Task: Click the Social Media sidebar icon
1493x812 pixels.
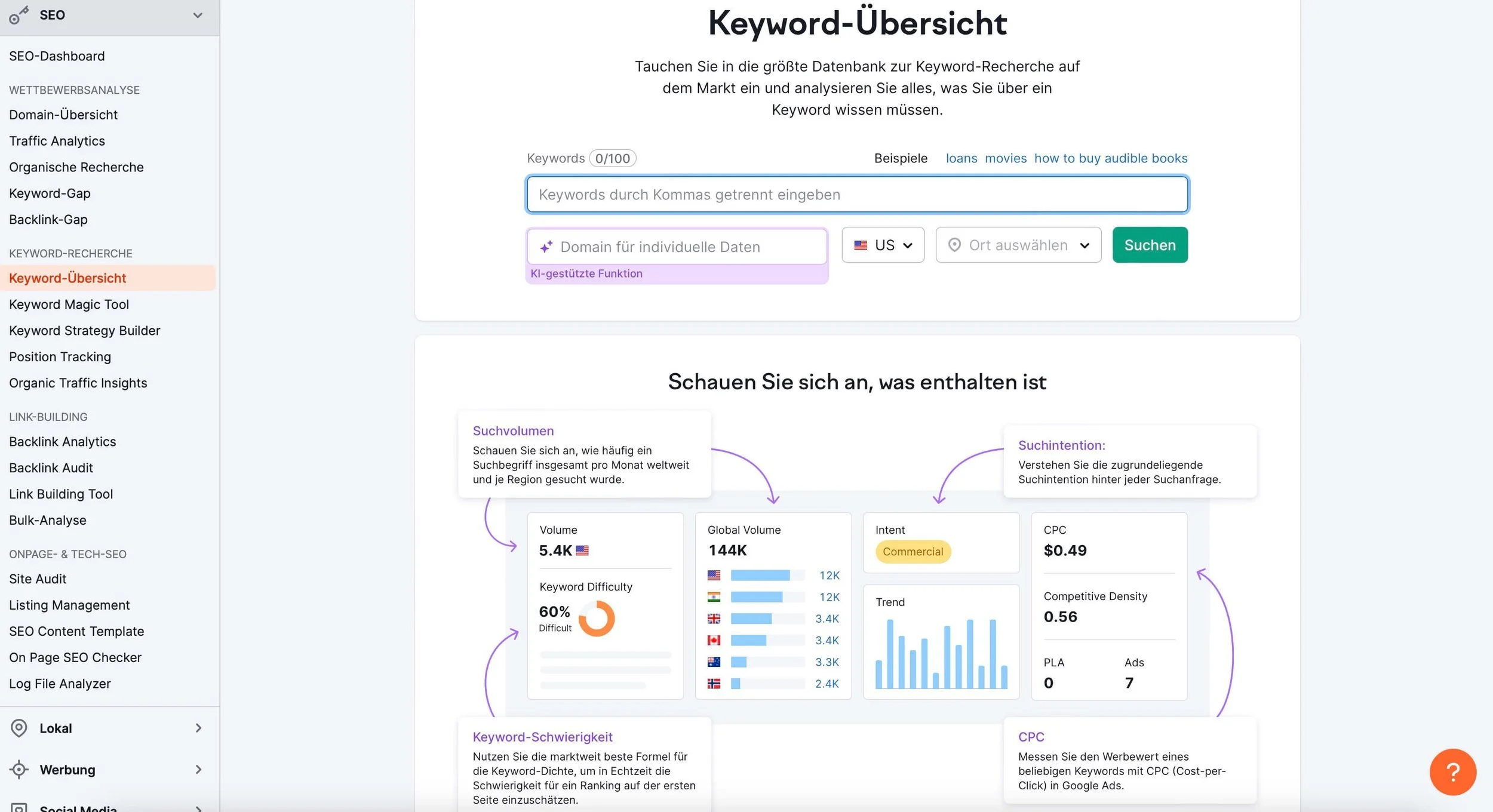Action: pyautogui.click(x=19, y=807)
